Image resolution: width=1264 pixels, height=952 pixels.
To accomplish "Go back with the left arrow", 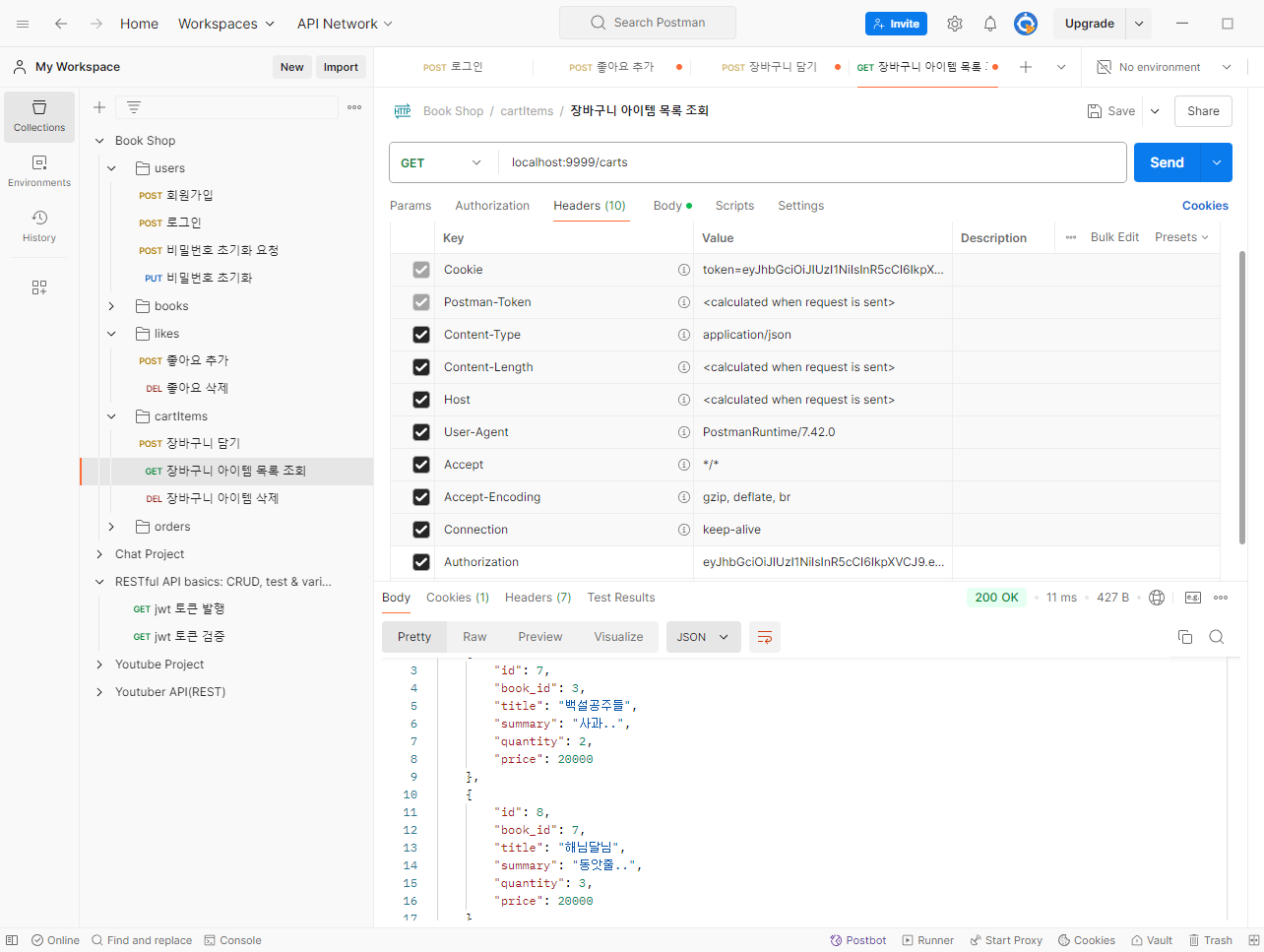I will tap(61, 24).
